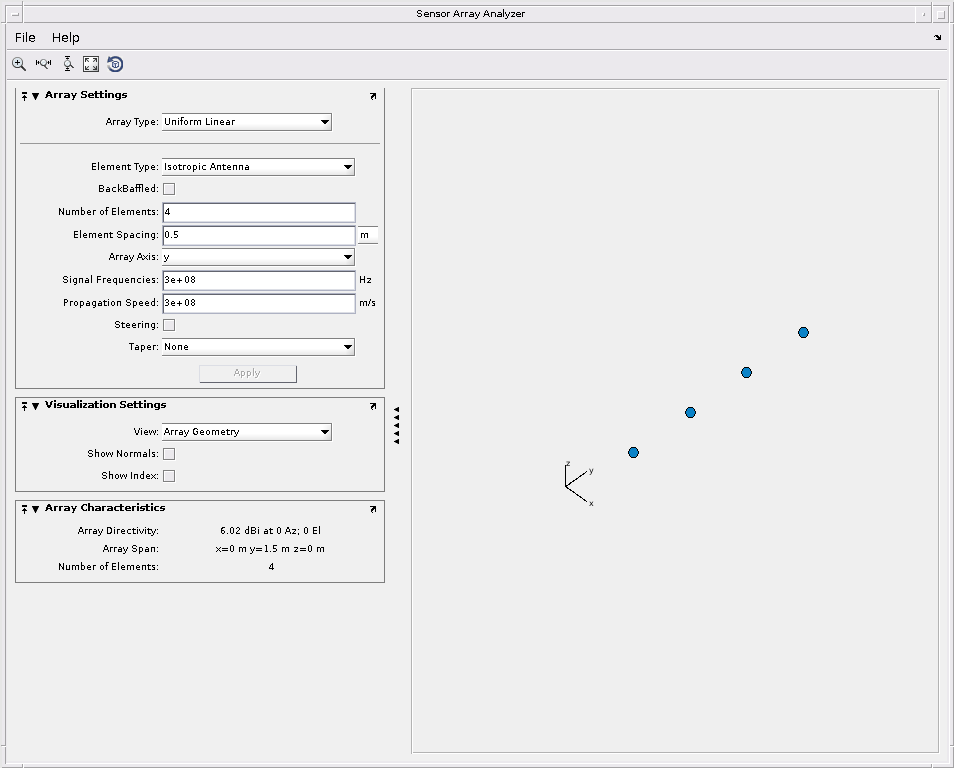Viewport: 954px width, 768px height.
Task: Click Array Settings pin-to-top icon
Action: point(24,96)
